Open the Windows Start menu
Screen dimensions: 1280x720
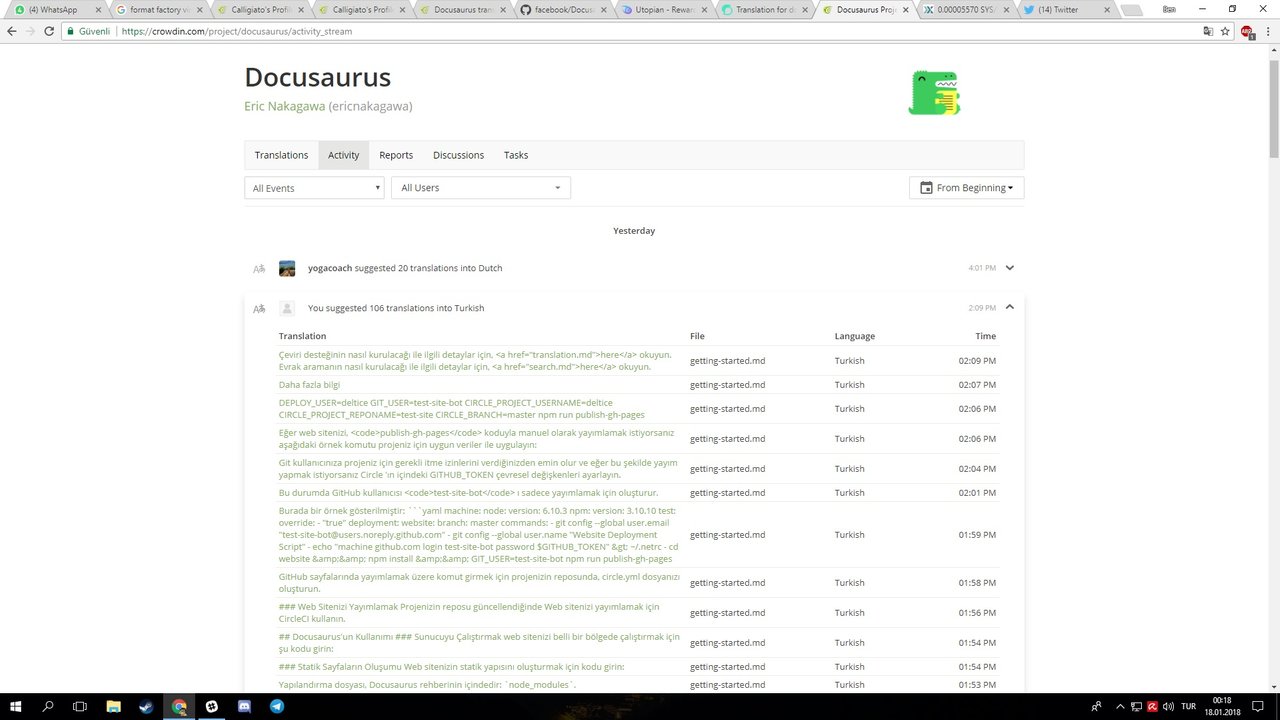coord(16,706)
